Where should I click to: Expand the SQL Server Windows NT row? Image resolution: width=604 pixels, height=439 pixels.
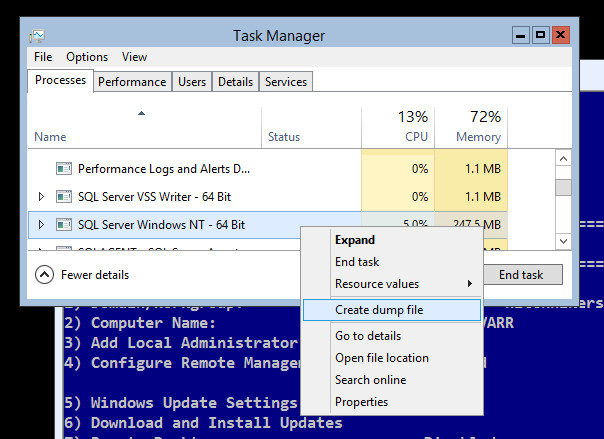41,225
